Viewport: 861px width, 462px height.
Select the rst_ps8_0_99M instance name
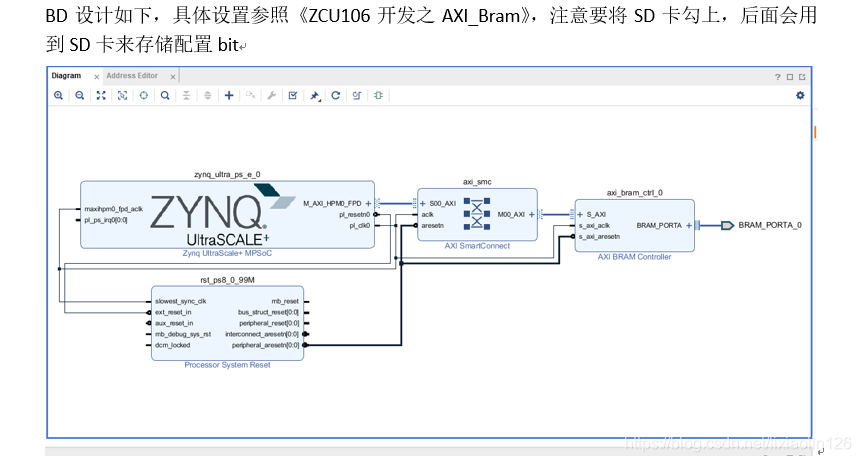tap(227, 280)
